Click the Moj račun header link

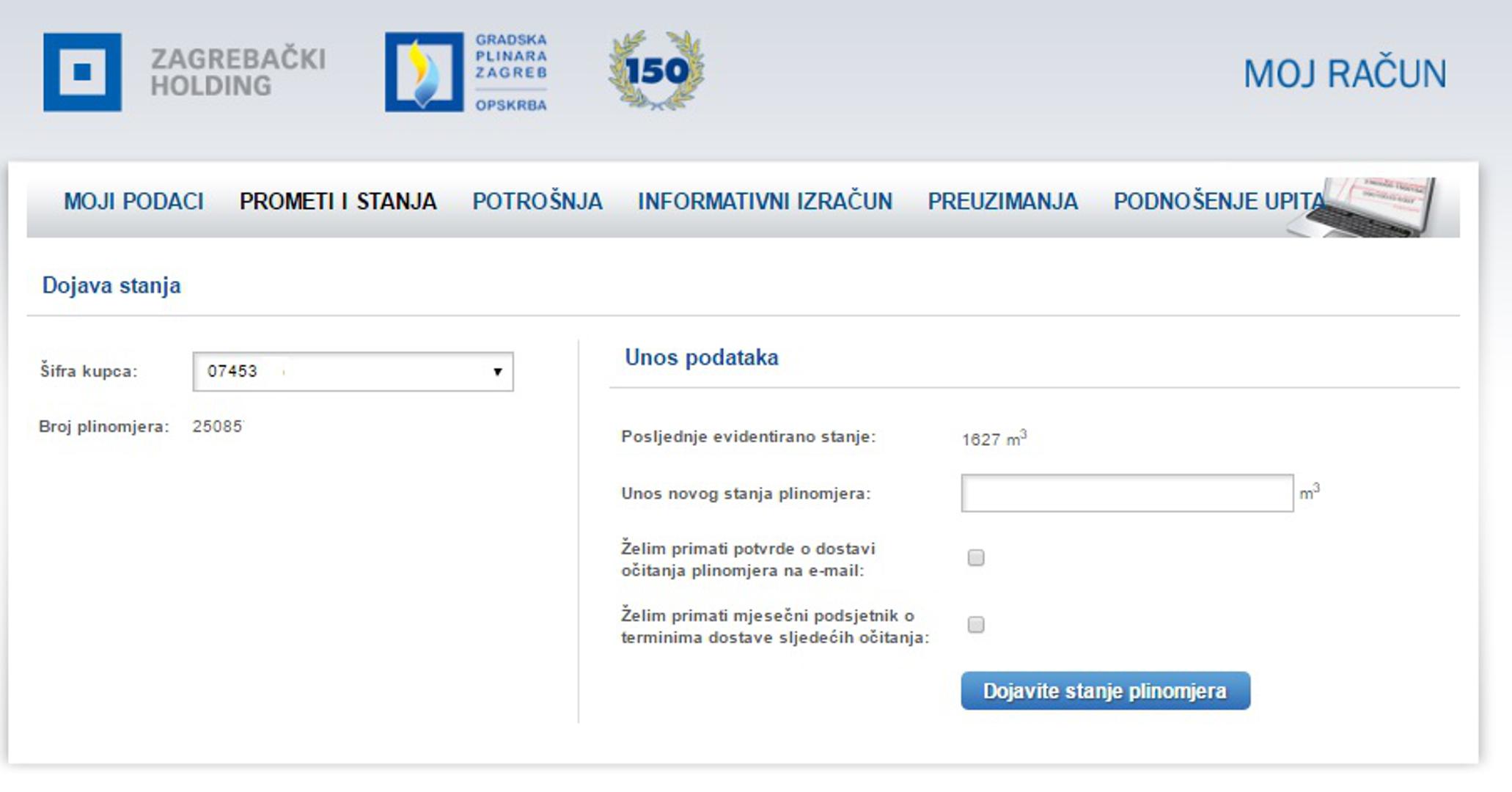(x=1345, y=74)
